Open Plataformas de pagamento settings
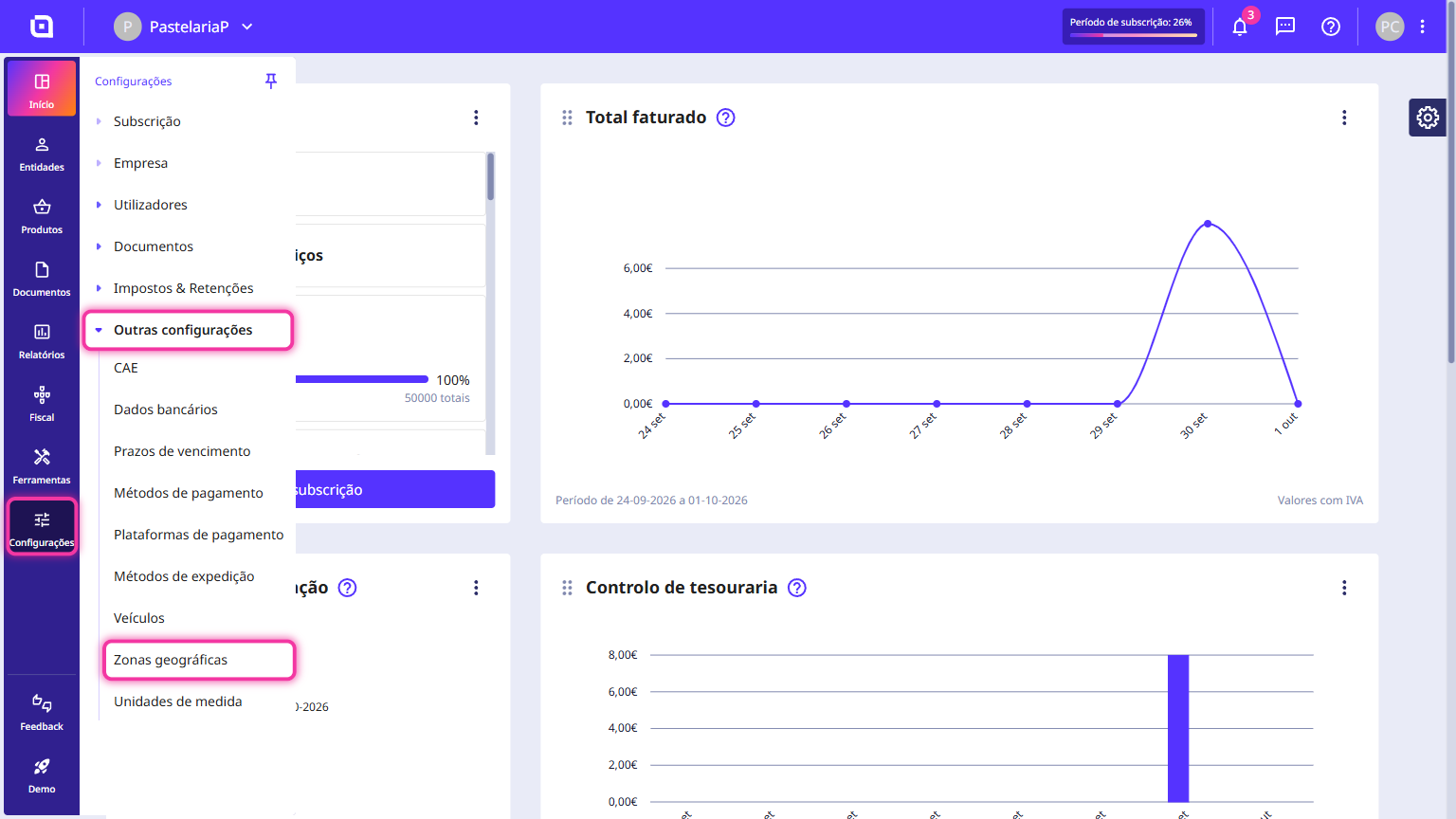The image size is (1456, 819). tap(198, 535)
